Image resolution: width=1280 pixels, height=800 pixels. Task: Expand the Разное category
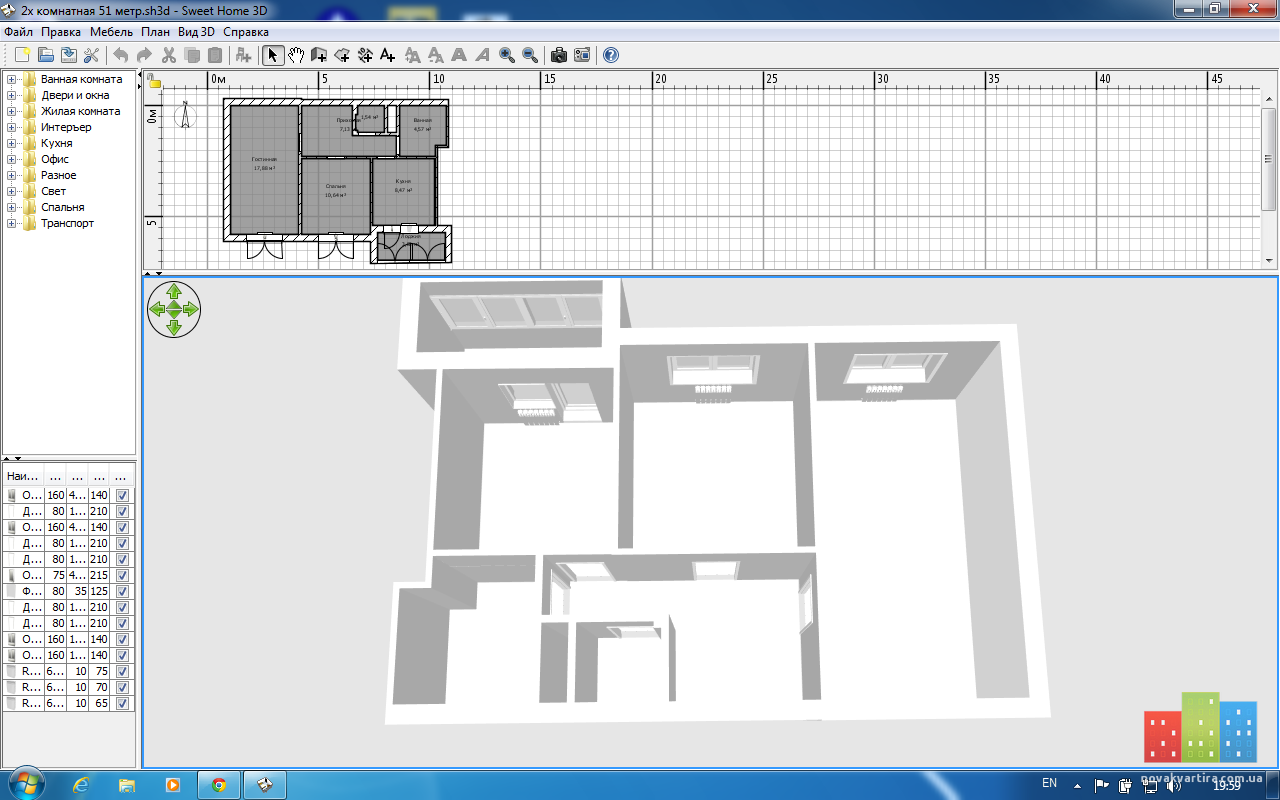[x=11, y=175]
